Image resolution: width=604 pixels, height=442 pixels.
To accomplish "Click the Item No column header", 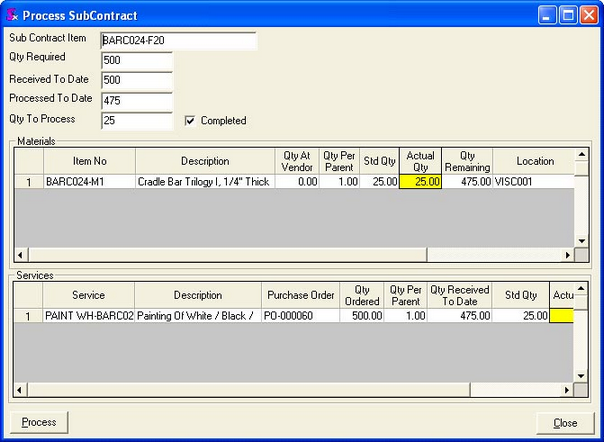I will 89,161.
